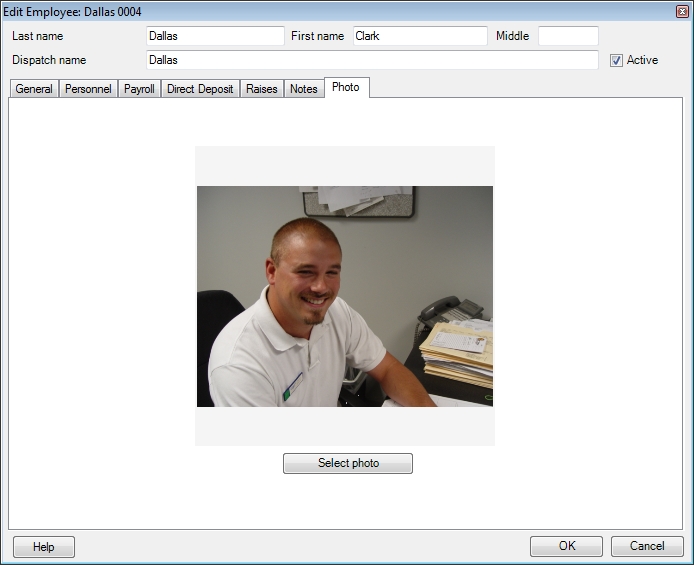The width and height of the screenshot is (694, 565).
Task: Open Help for this dialog
Action: tap(44, 547)
